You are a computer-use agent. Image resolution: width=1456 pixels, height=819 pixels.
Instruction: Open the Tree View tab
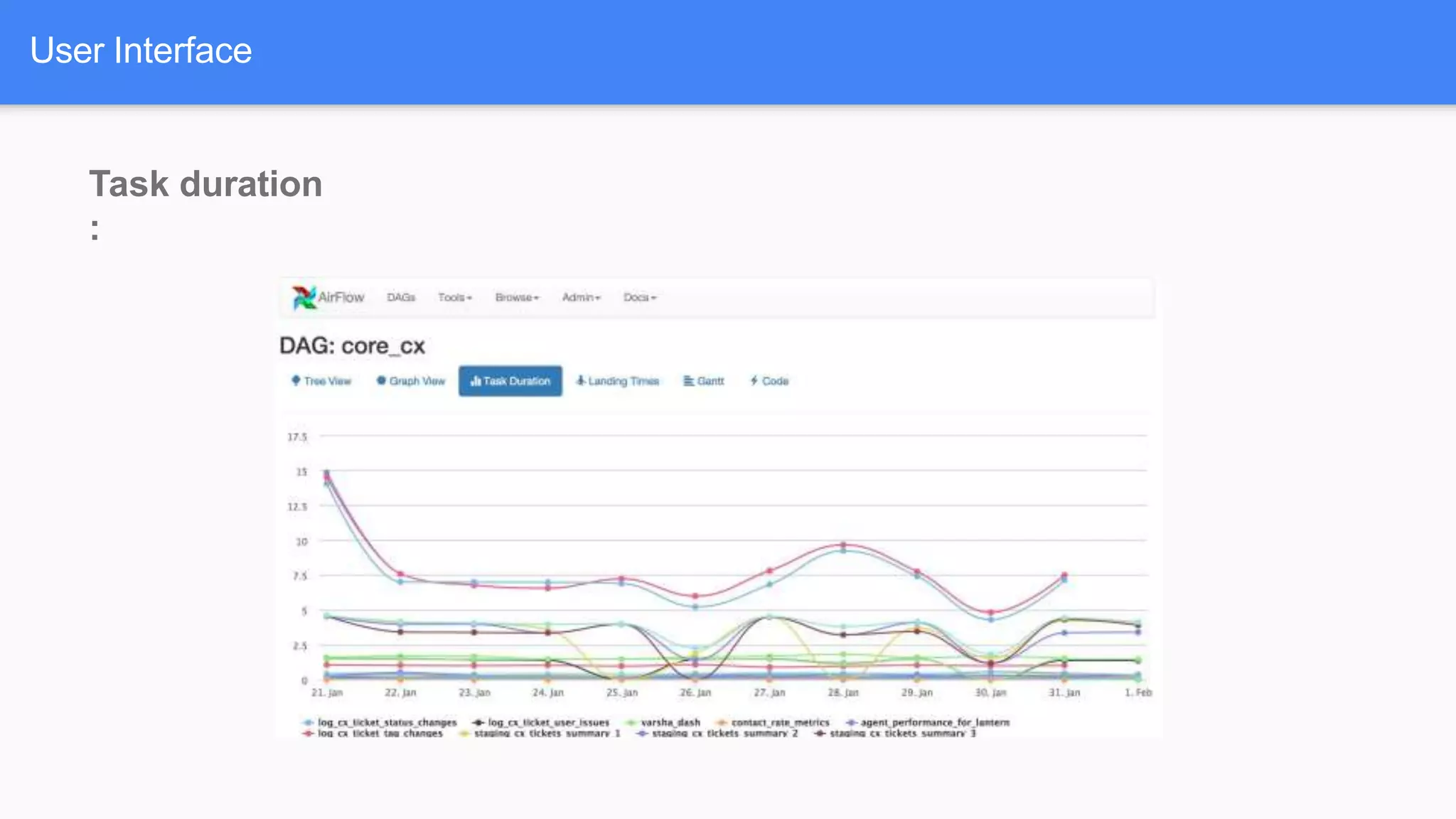327,381
